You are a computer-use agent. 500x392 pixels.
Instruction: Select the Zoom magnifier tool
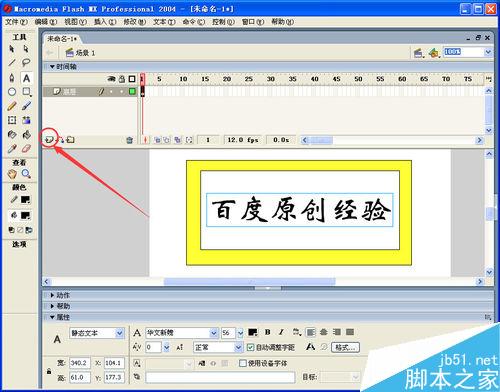pos(26,174)
